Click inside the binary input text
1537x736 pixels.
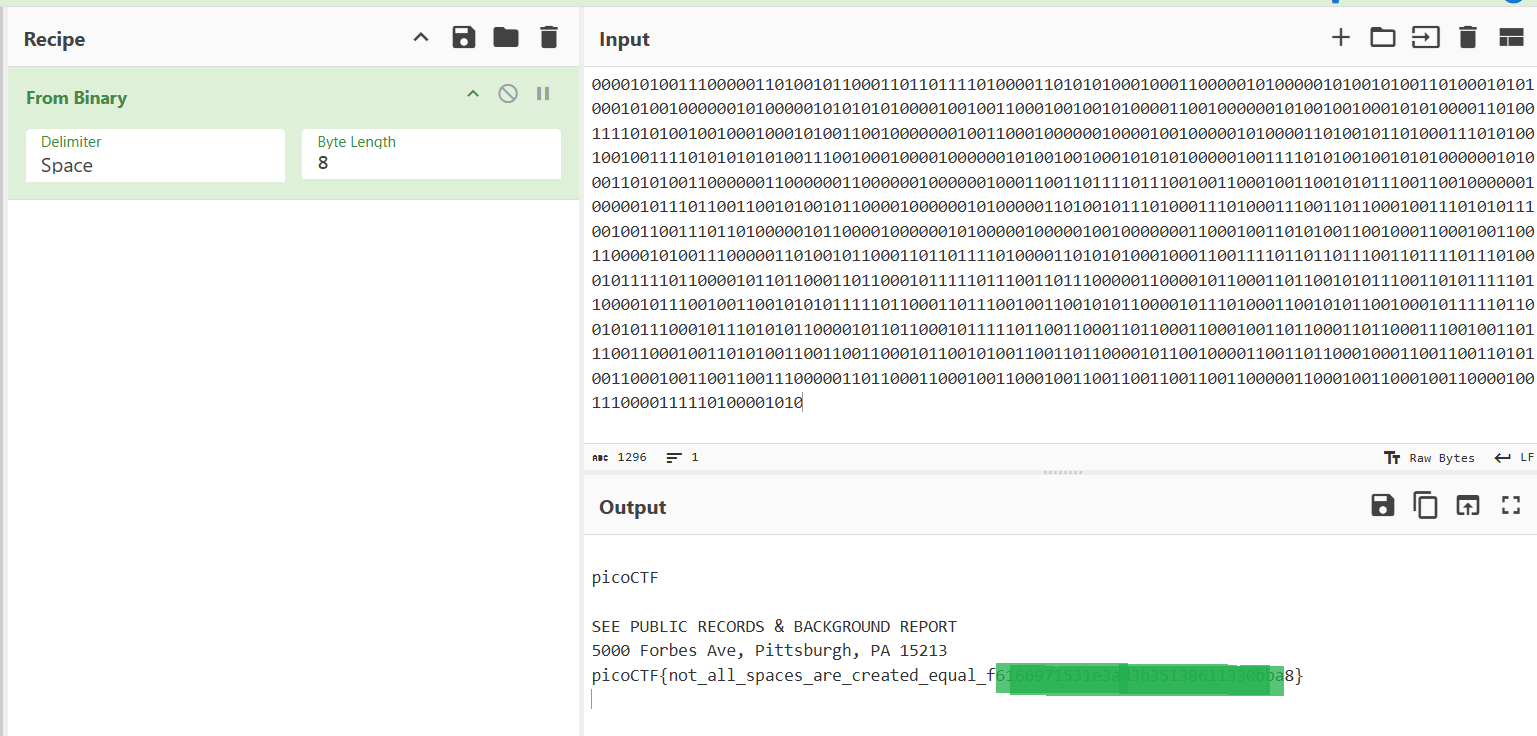(1061, 243)
